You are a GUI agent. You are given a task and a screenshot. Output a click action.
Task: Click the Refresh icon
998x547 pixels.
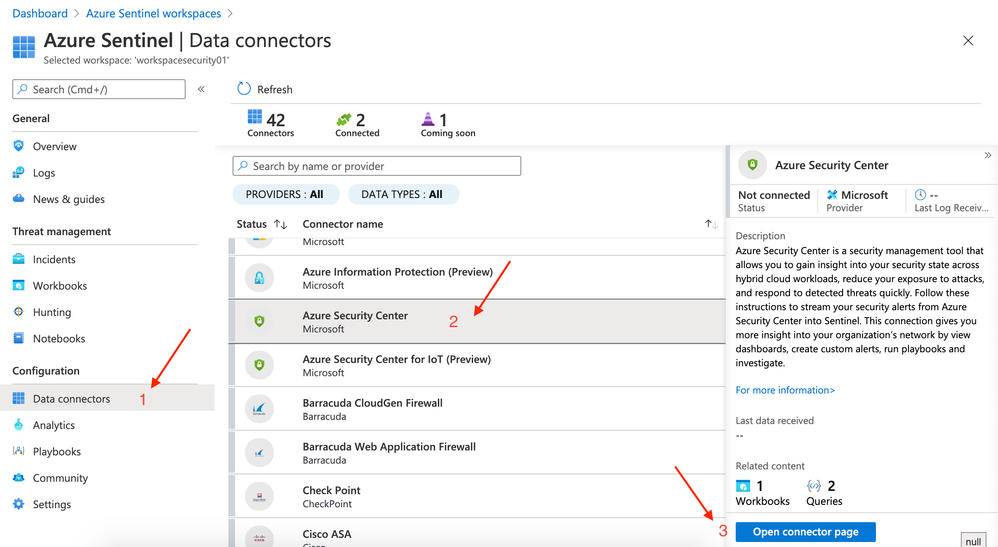244,89
